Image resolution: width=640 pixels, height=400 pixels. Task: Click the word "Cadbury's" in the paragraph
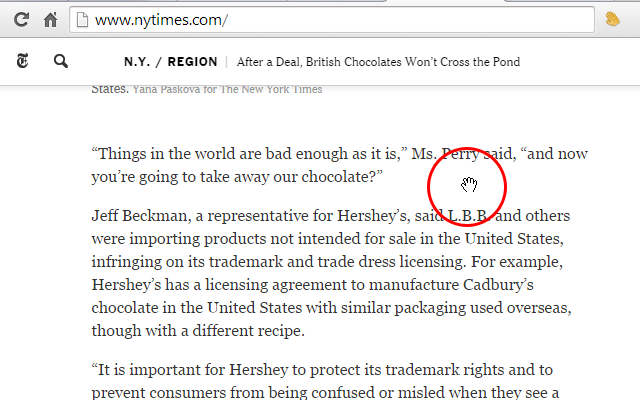point(498,284)
